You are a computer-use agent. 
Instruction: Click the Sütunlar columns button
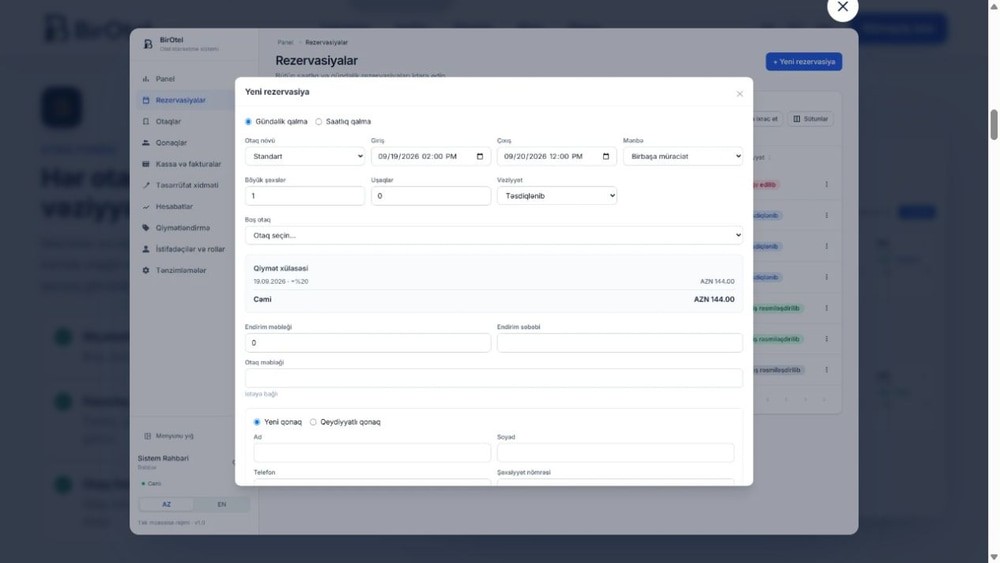(x=810, y=119)
